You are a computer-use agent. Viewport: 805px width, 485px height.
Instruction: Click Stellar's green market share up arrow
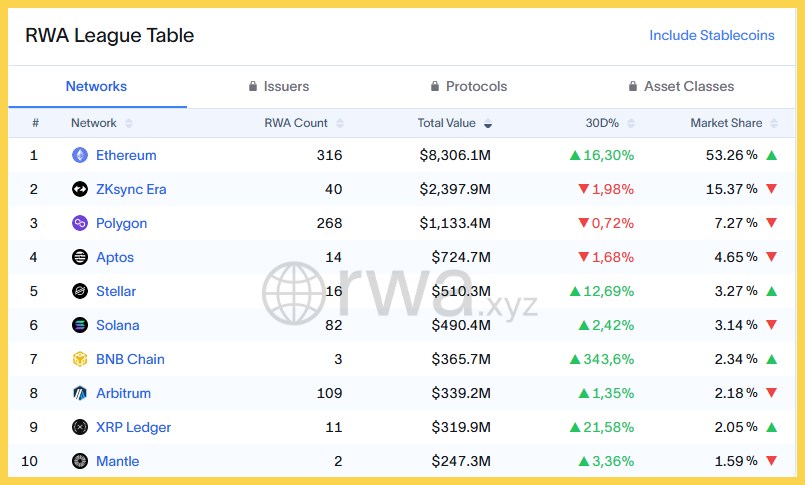click(771, 291)
